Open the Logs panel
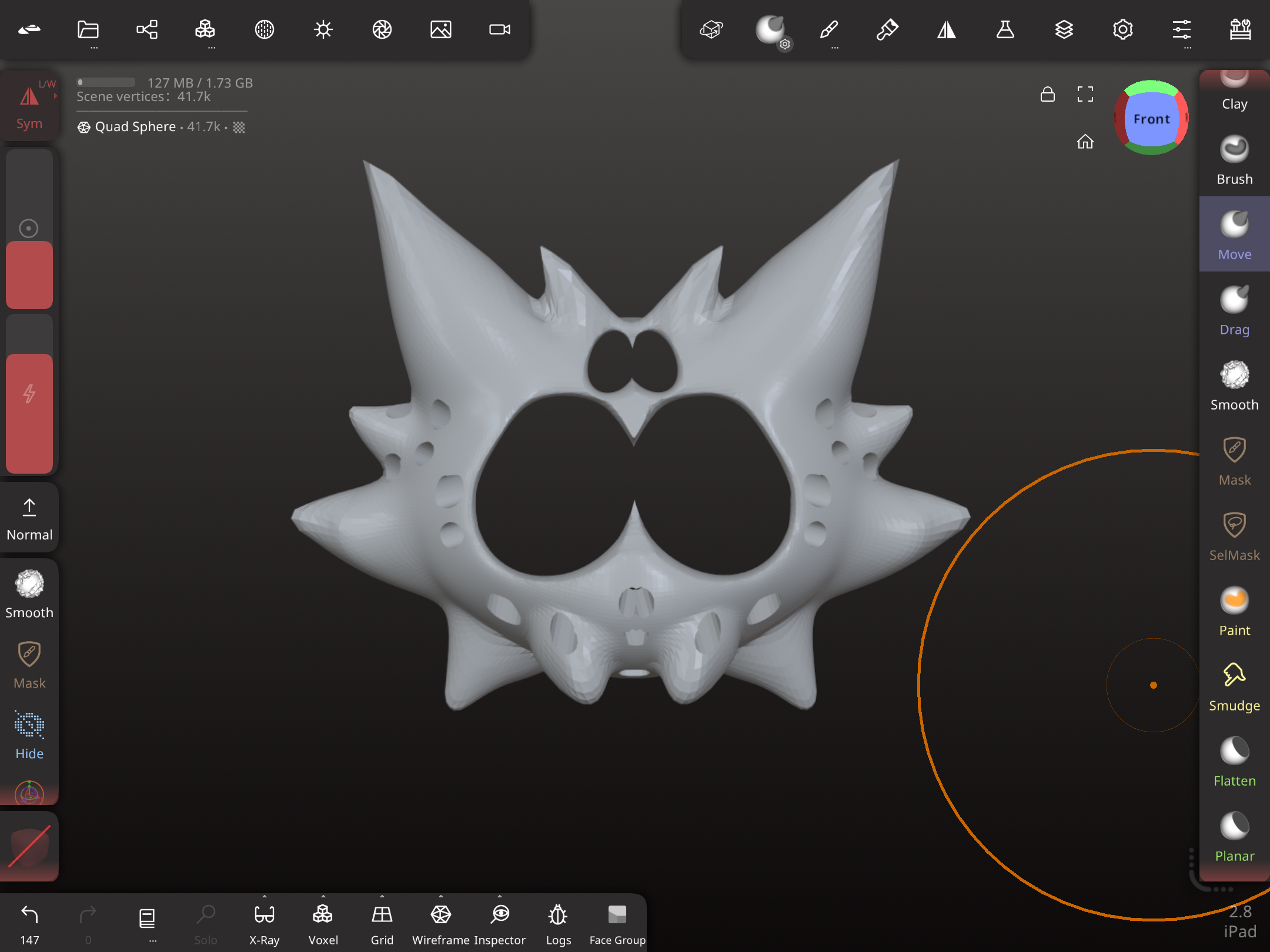The image size is (1270, 952). 559,923
